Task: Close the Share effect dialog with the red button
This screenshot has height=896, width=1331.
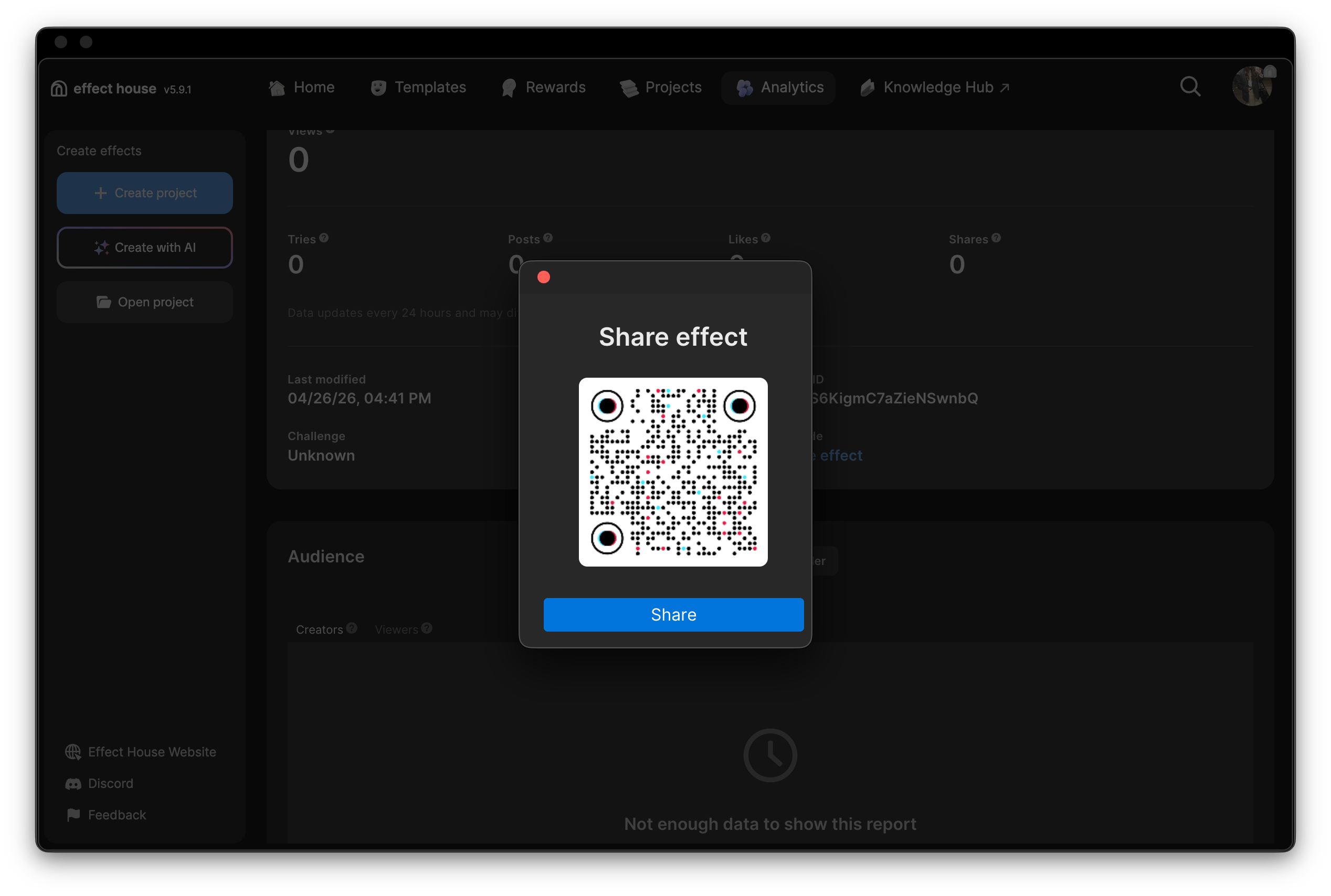Action: tap(544, 277)
